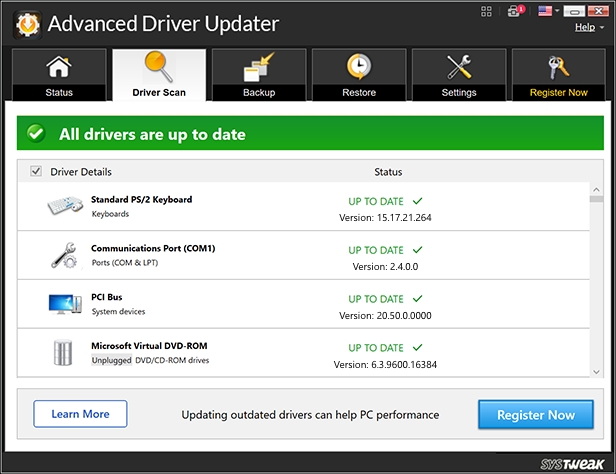This screenshot has width=616, height=474.
Task: Select PCI Bus driver name
Action: pos(106,297)
